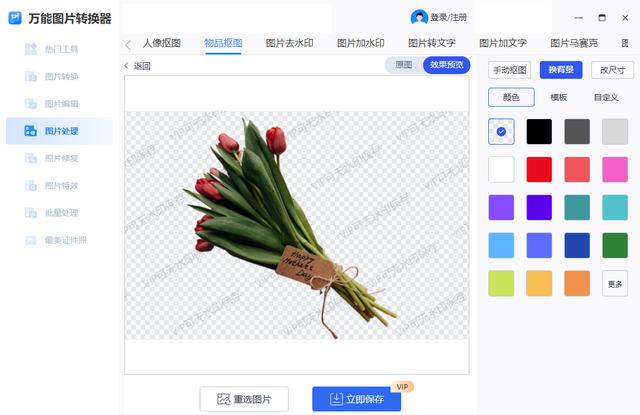Viewport: 640px width, 415px height.
Task: Pick the periwinkle blue background swatch
Action: tap(539, 245)
